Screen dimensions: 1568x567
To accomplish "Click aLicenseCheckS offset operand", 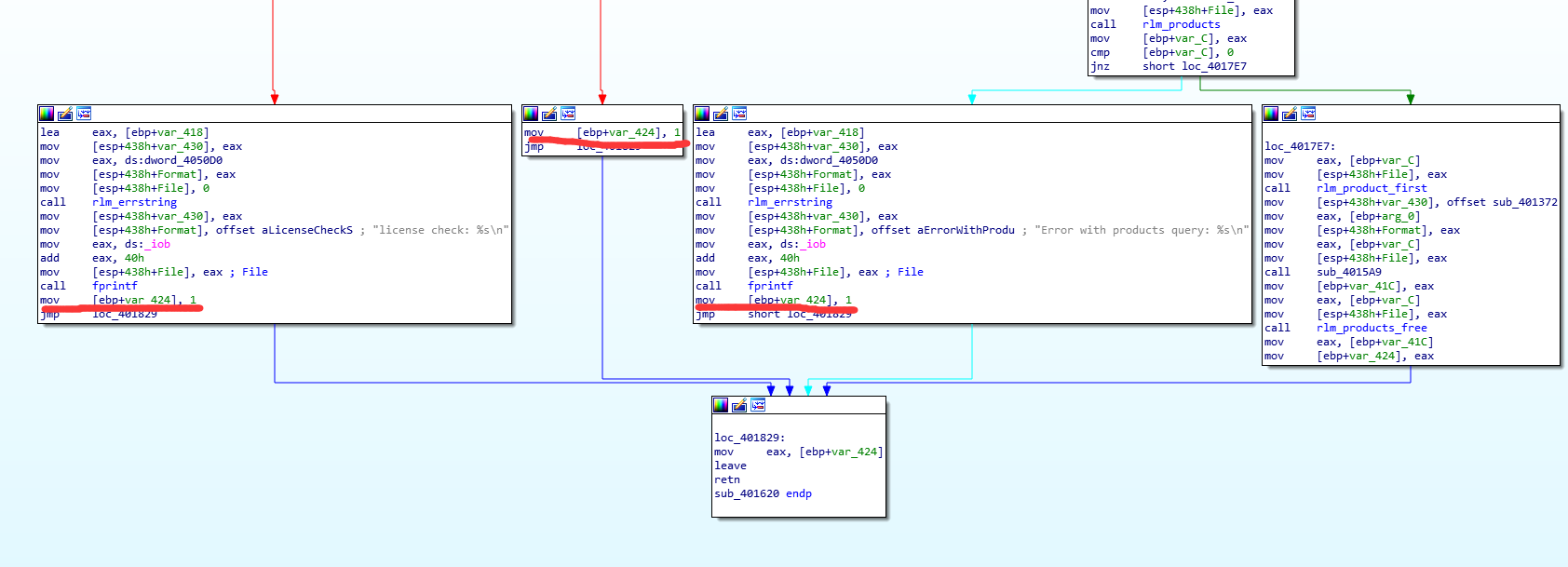I will 284,230.
